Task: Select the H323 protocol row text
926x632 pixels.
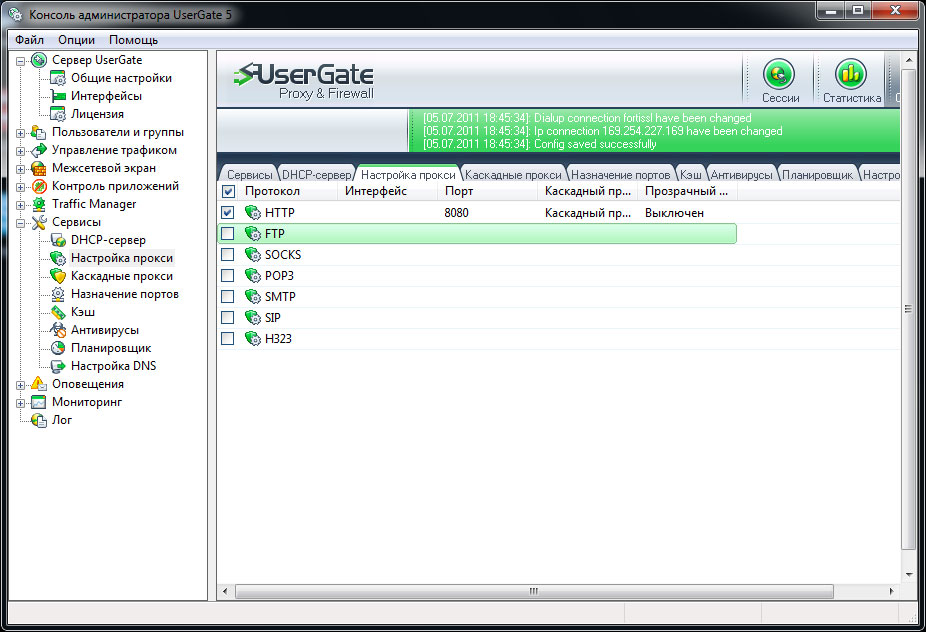Action: (x=278, y=339)
